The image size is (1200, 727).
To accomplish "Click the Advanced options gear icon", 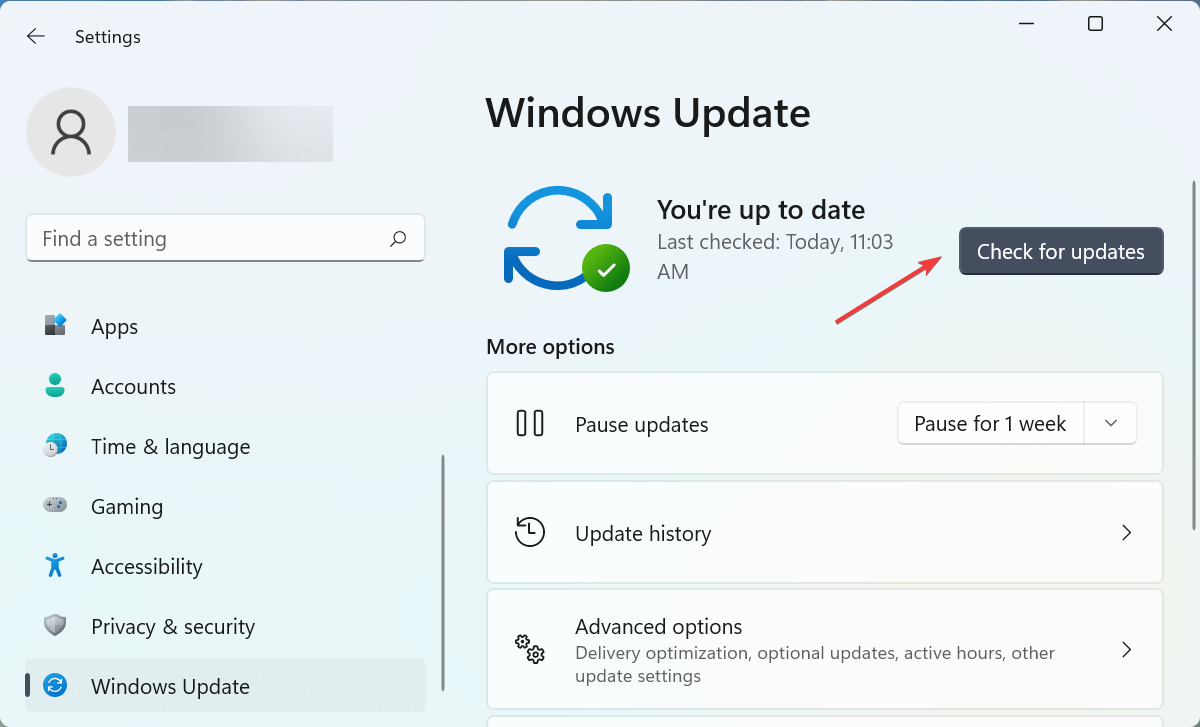I will click(530, 650).
